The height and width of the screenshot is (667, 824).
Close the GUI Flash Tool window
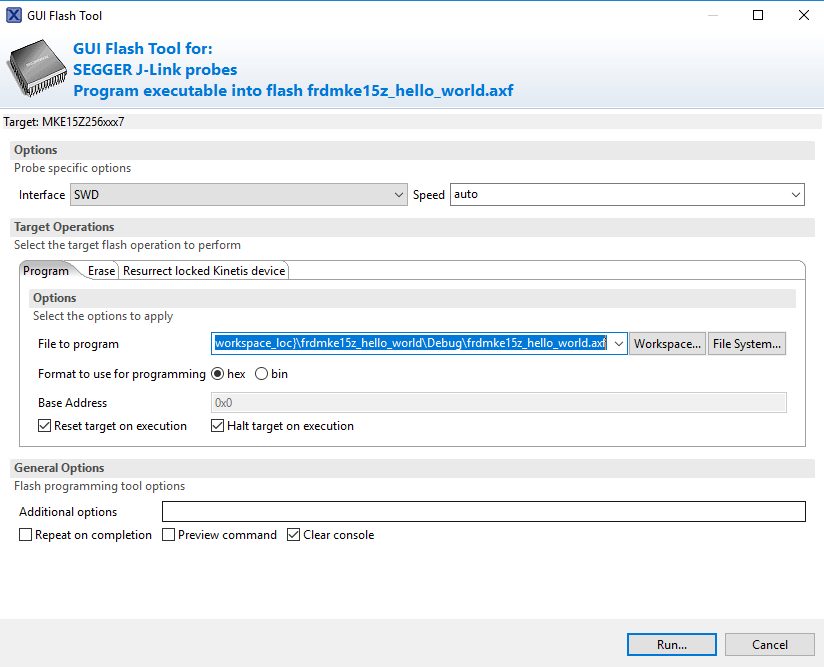pyautogui.click(x=803, y=15)
